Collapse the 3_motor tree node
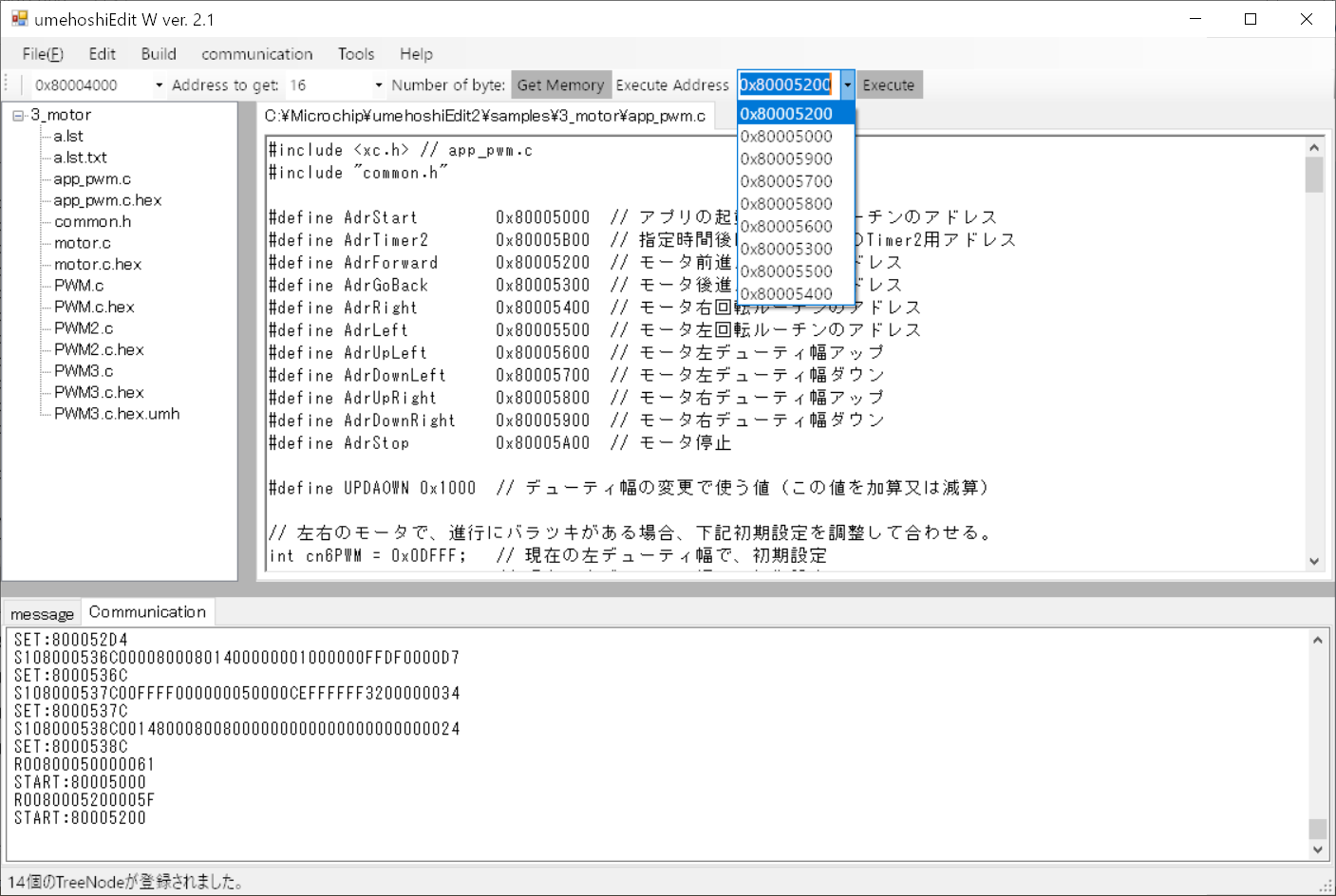1336x896 pixels. click(18, 116)
